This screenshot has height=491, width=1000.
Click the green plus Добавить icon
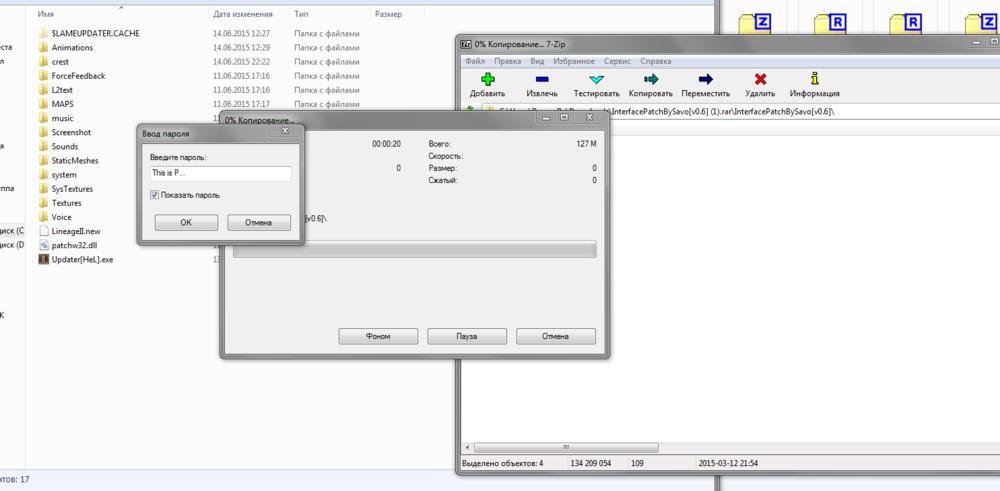coord(487,79)
